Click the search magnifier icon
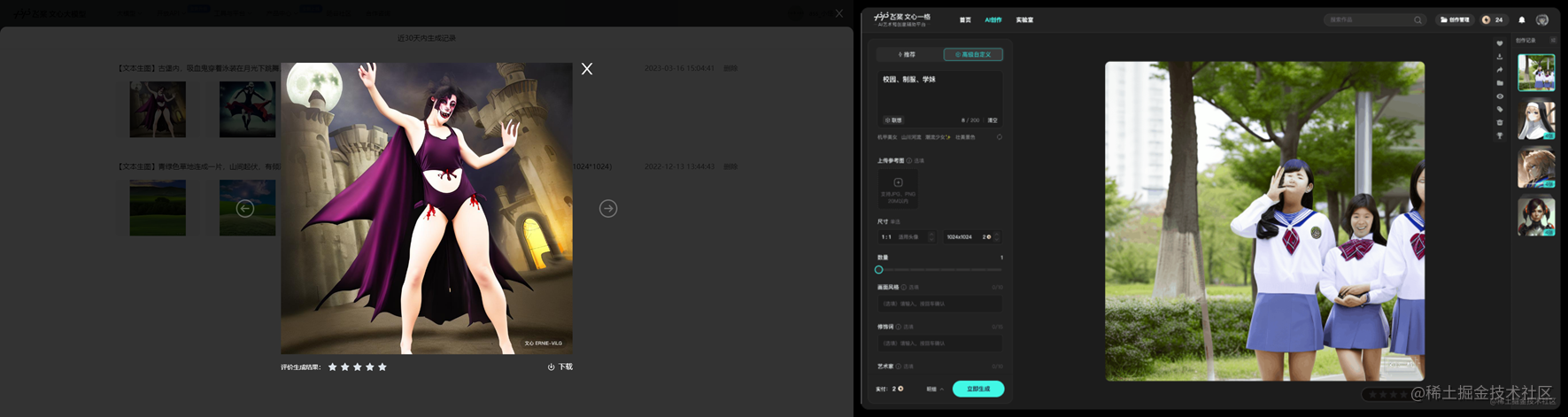This screenshot has height=417, width=1568. coord(1417,19)
